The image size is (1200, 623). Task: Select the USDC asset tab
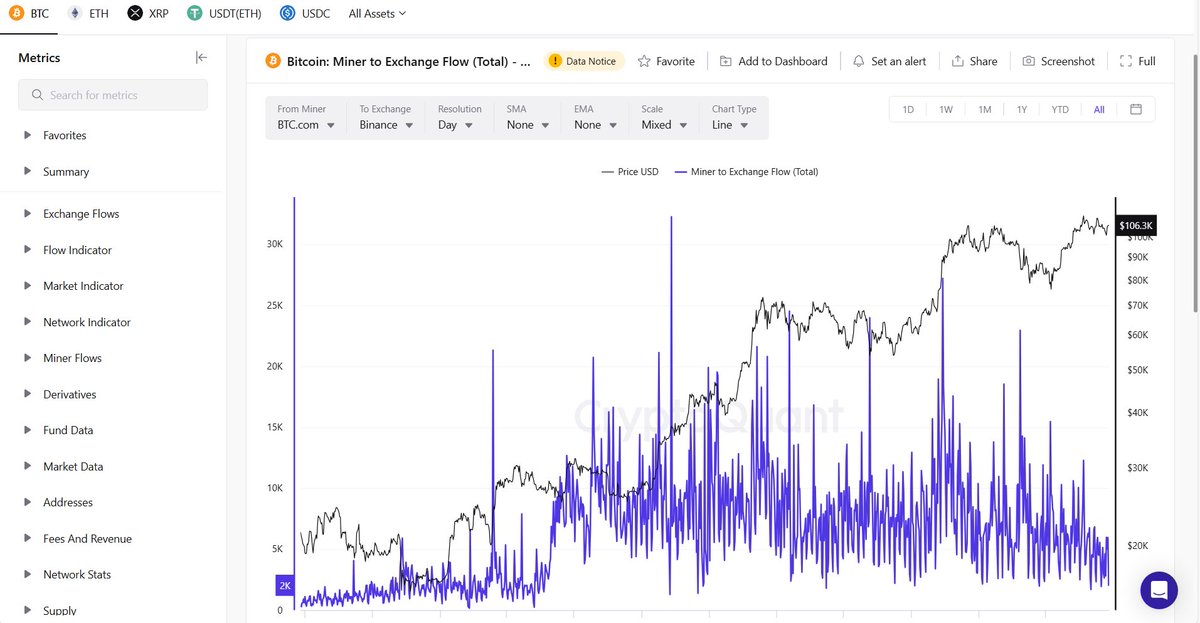(305, 14)
